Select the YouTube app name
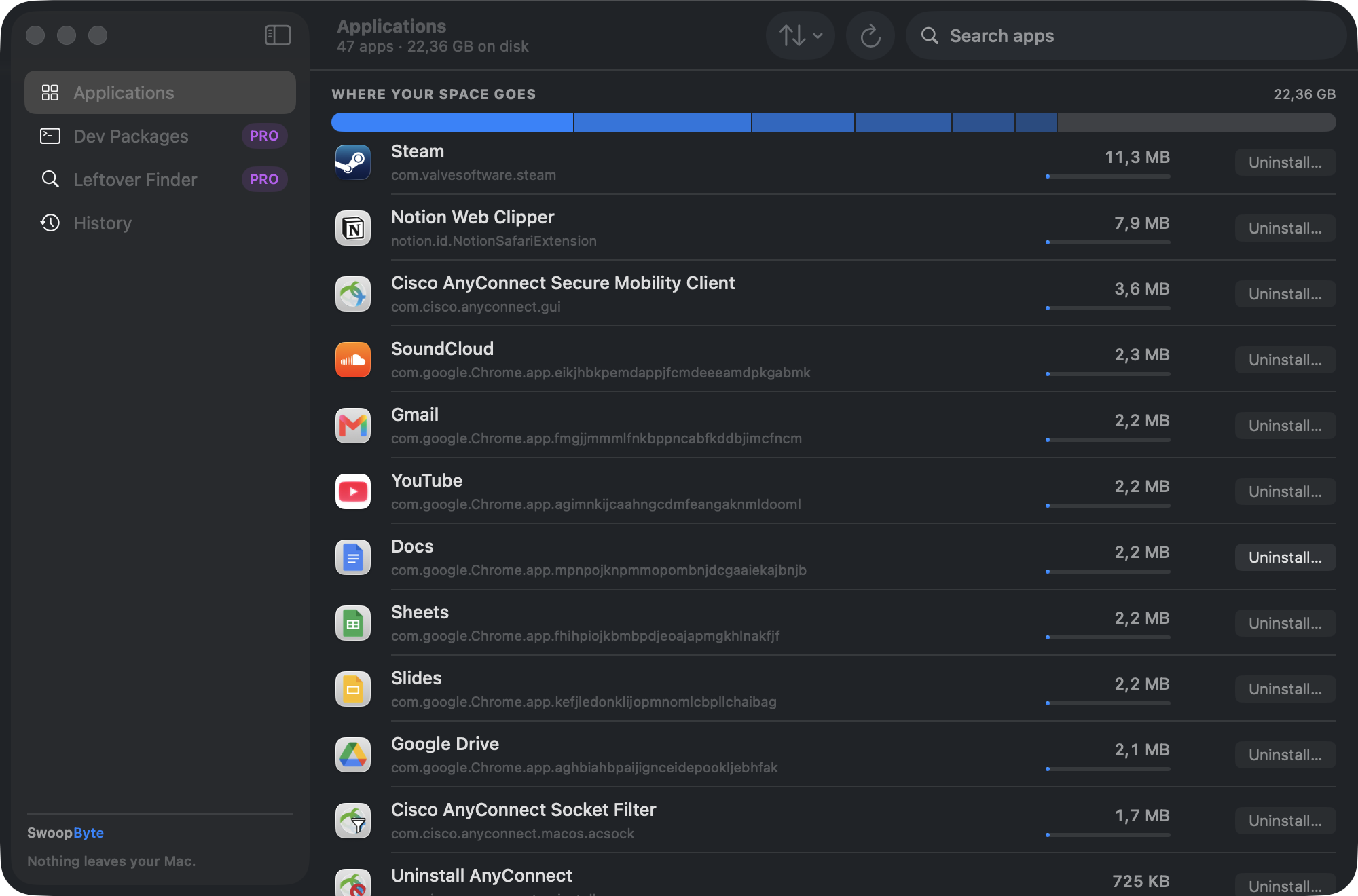The image size is (1358, 896). (x=426, y=481)
